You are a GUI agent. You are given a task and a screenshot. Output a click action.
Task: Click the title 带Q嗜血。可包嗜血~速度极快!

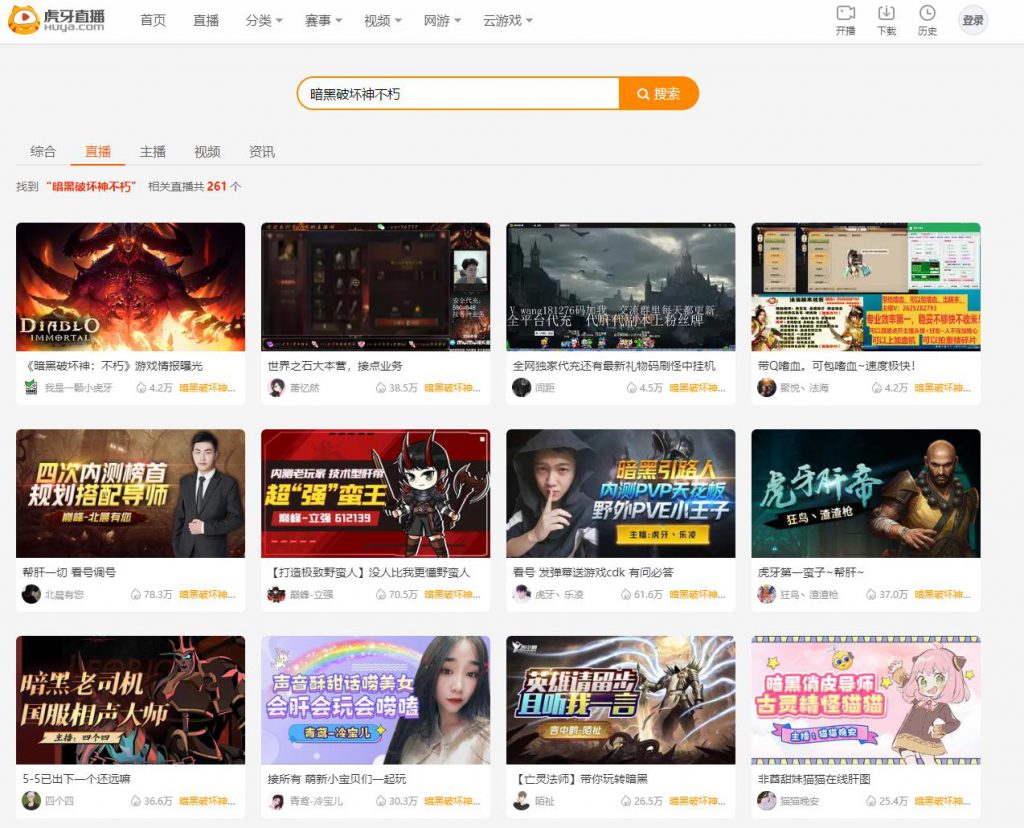coord(836,366)
